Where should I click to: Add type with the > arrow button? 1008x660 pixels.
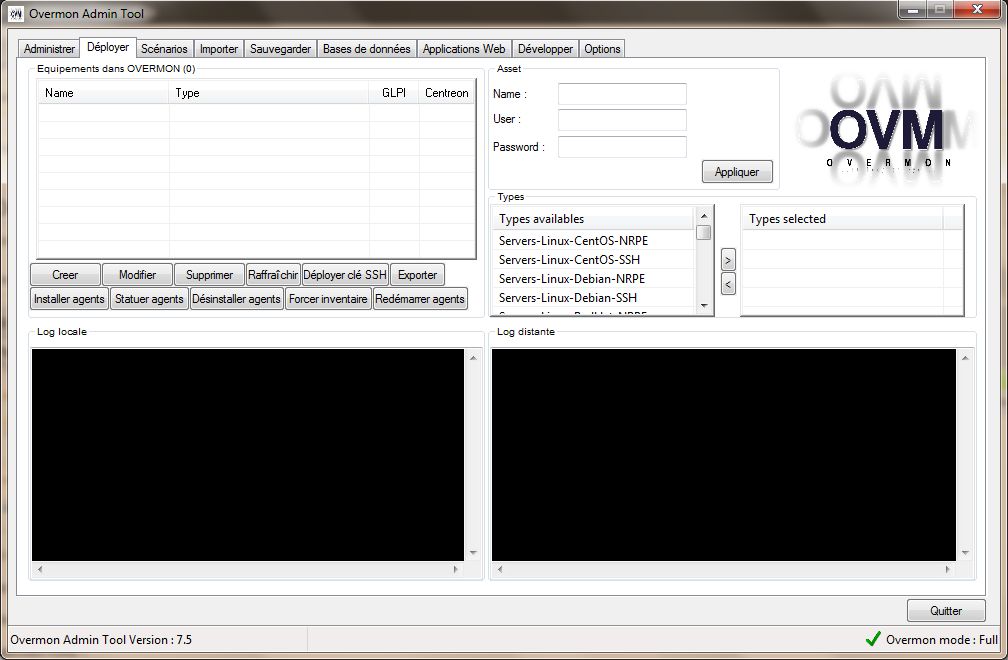(x=728, y=260)
